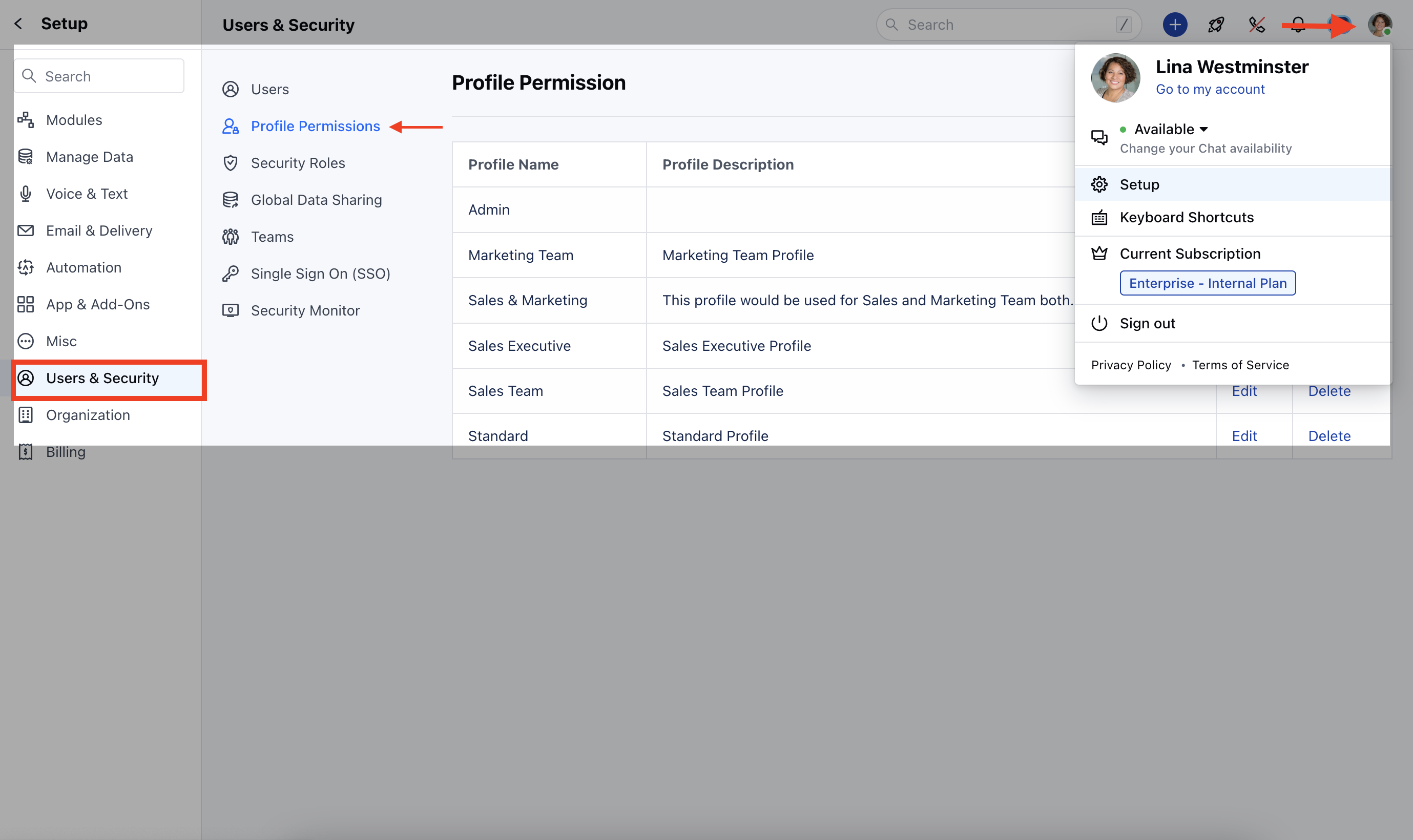1413x840 pixels.
Task: Click Delete for Sales Team profile
Action: click(1328, 391)
